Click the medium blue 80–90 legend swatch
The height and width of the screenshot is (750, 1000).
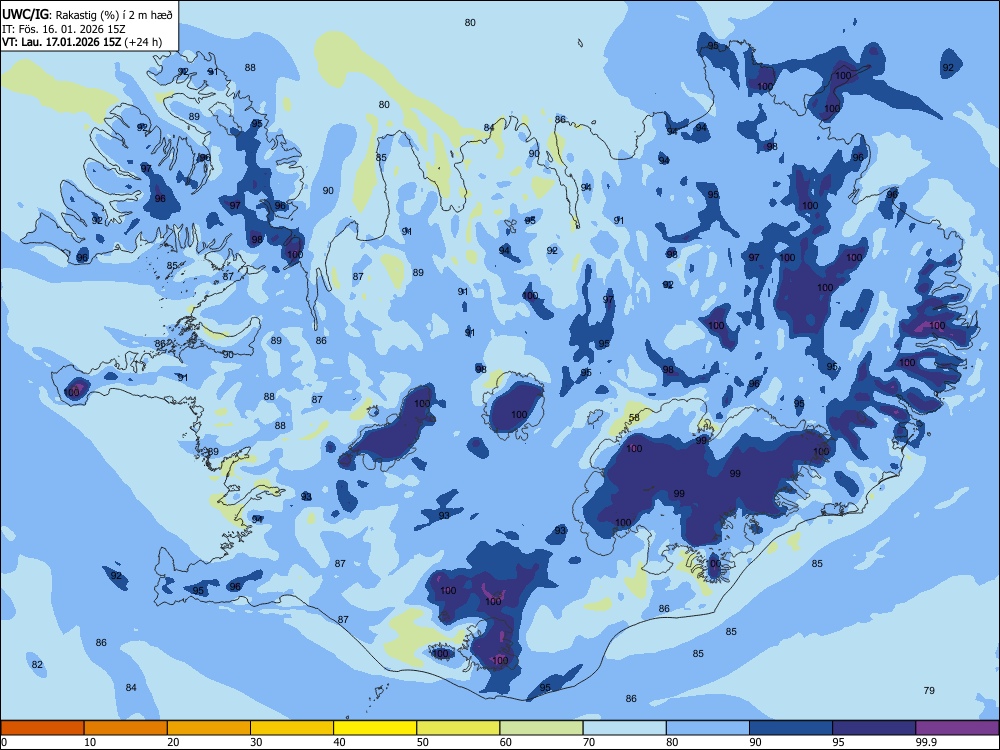[x=708, y=728]
